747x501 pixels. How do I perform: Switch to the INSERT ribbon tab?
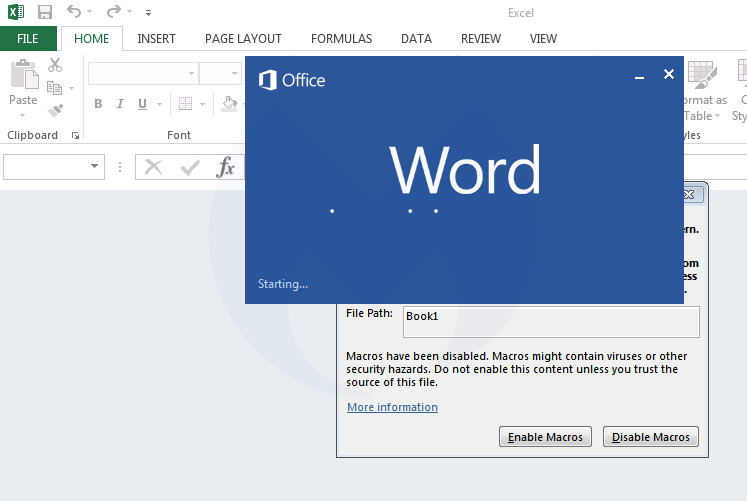pyautogui.click(x=156, y=39)
